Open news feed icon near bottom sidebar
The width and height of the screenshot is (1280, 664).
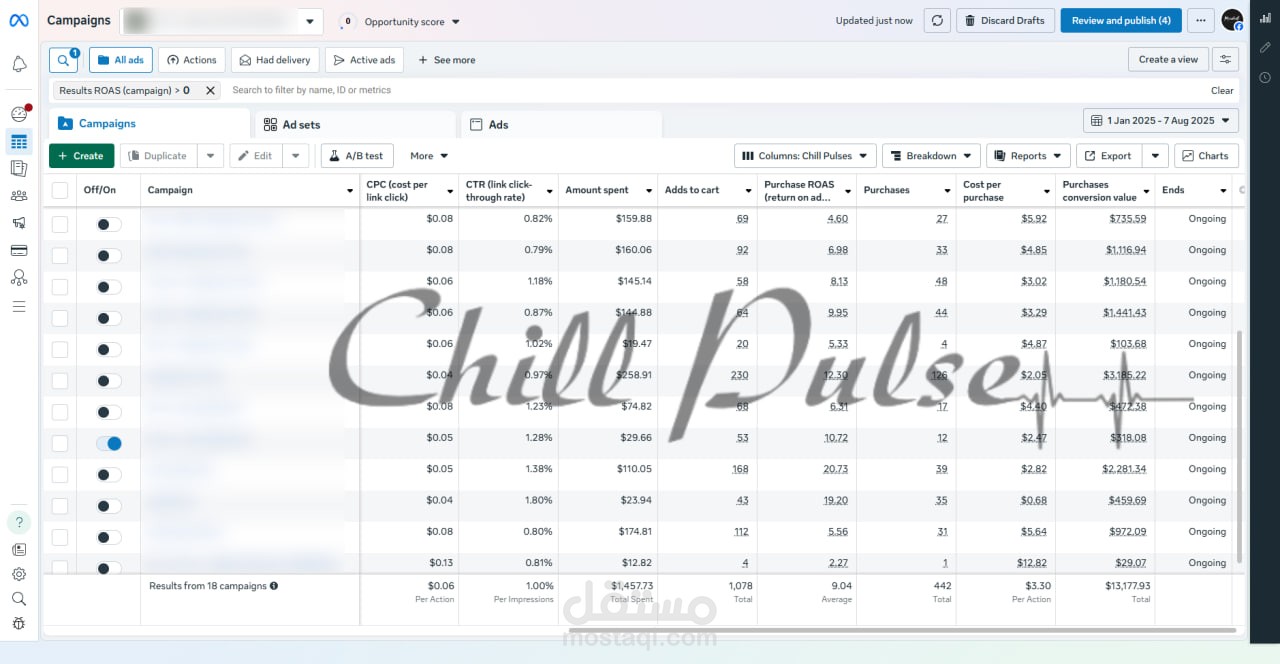point(19,549)
